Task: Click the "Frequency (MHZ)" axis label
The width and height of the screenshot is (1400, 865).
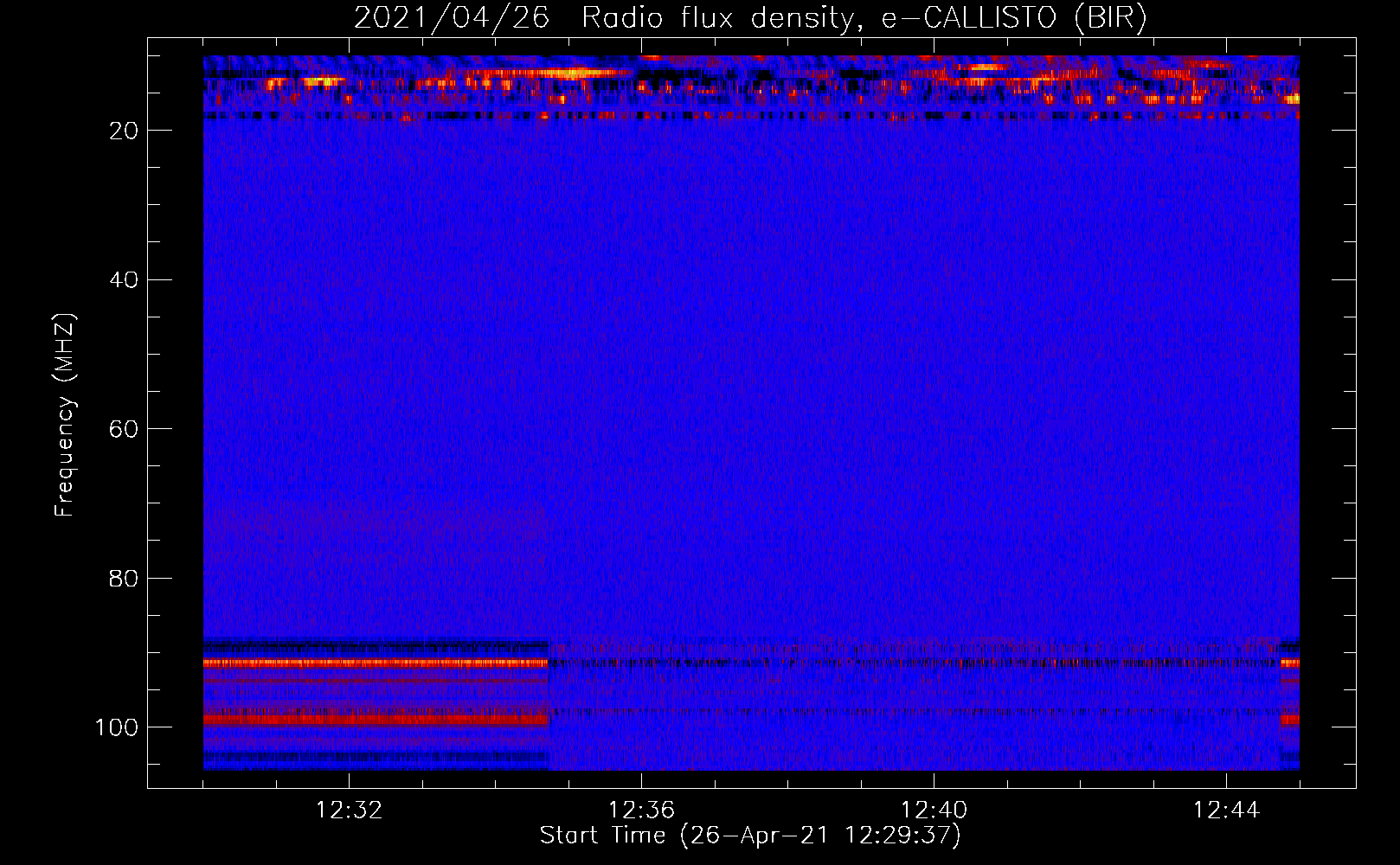Action: tap(65, 415)
